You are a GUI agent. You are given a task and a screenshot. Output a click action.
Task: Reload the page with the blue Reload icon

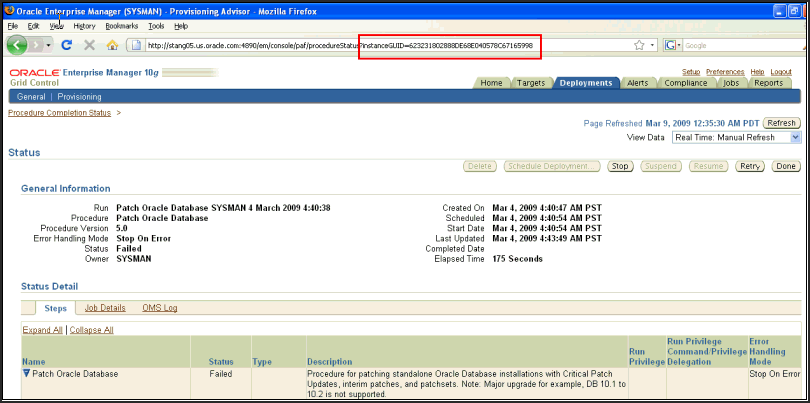[x=67, y=45]
